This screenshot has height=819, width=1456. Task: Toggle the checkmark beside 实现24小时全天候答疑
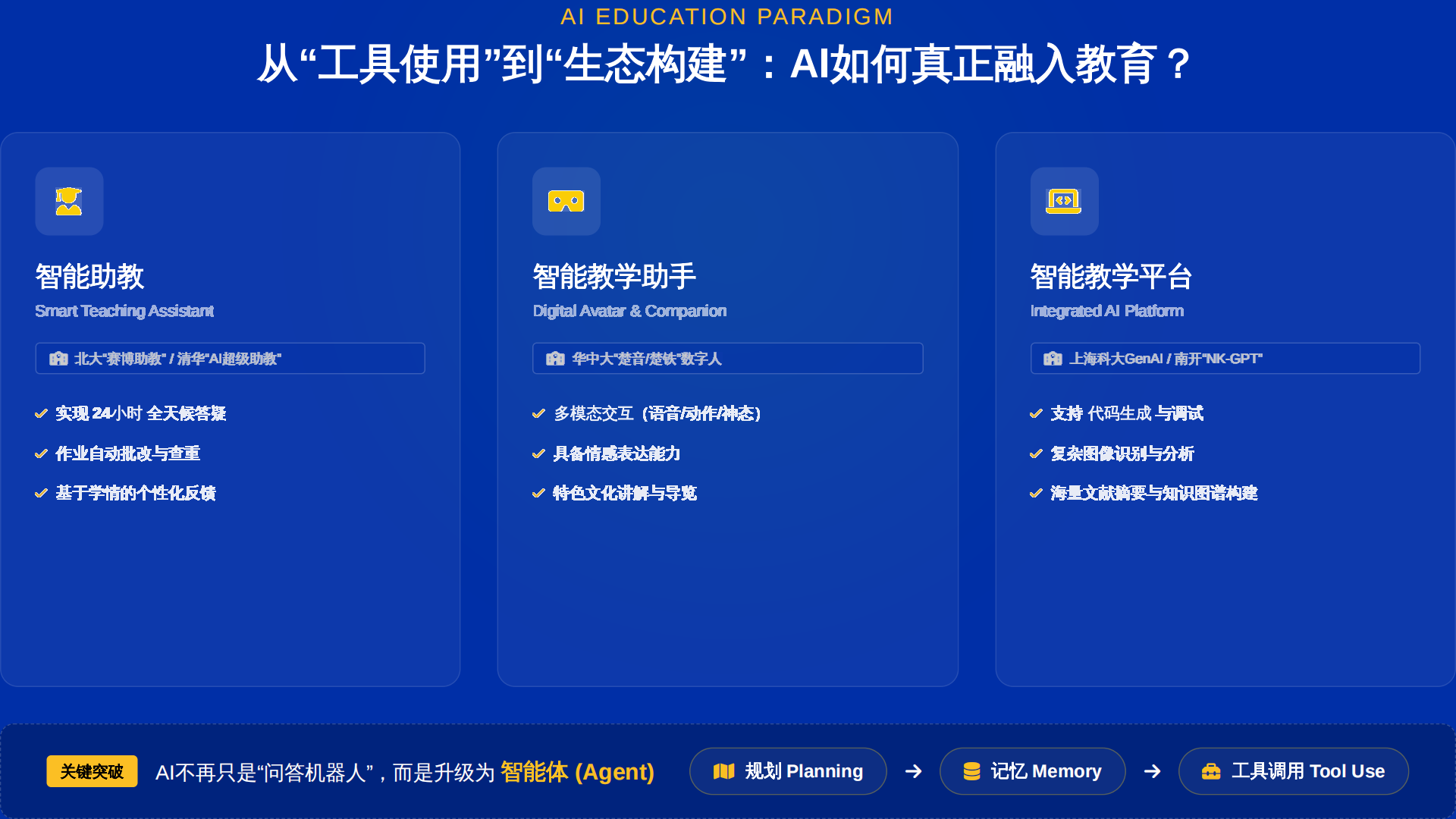pyautogui.click(x=41, y=414)
